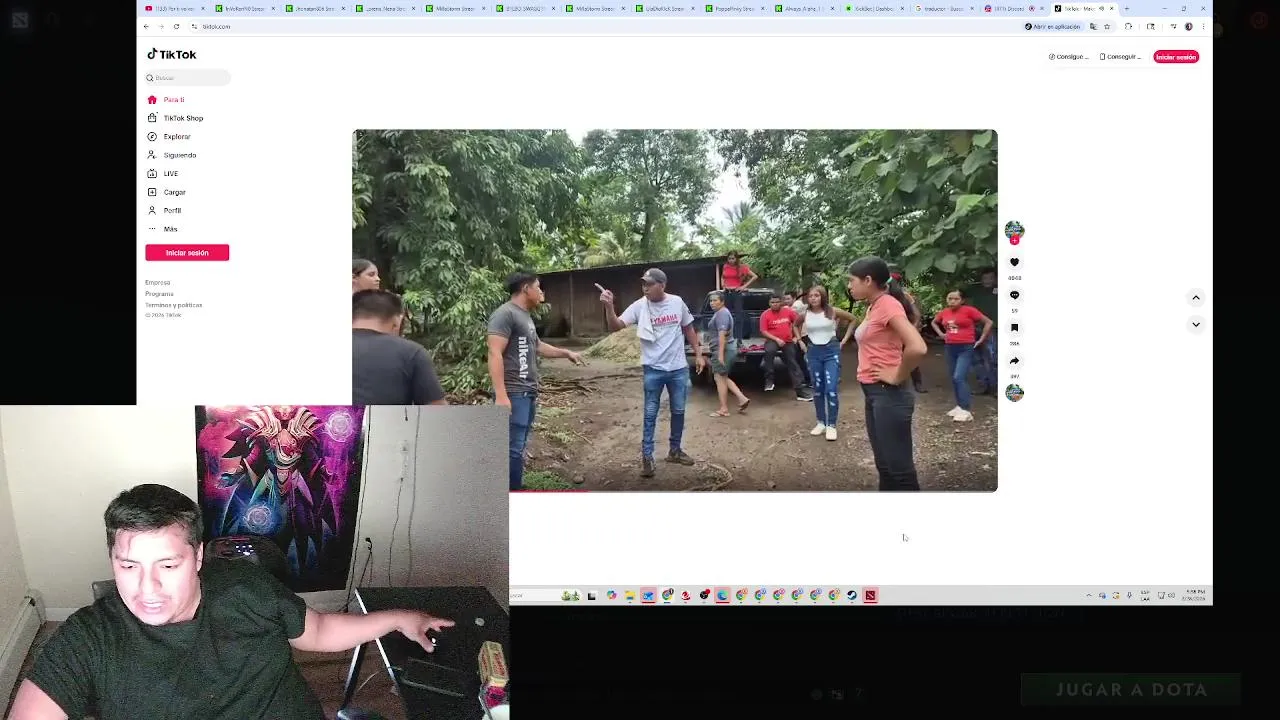Click the TikTok logo
The height and width of the screenshot is (720, 1280).
coord(172,55)
